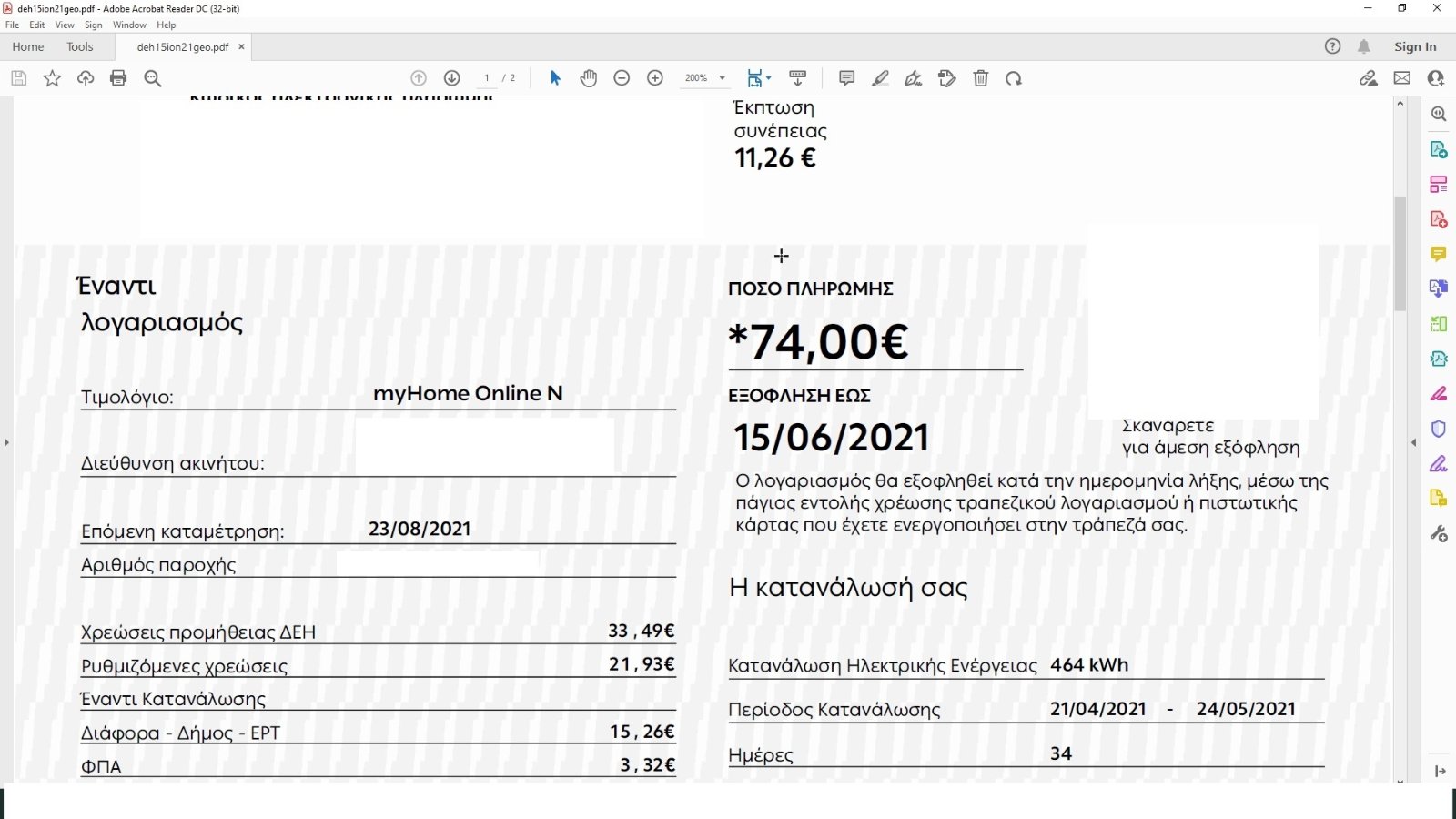
Task: Click the vertical scrollbar thumb
Action: [x=1400, y=253]
